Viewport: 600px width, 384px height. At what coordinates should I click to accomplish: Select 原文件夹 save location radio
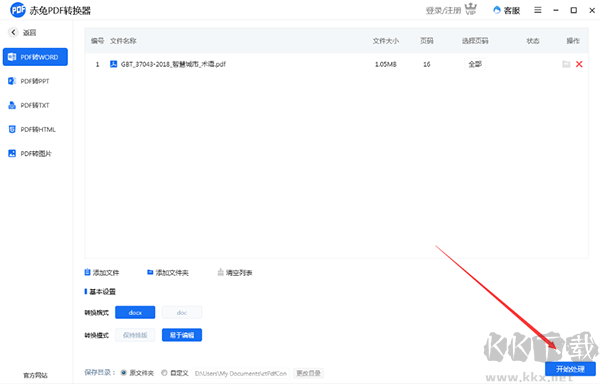pos(124,373)
